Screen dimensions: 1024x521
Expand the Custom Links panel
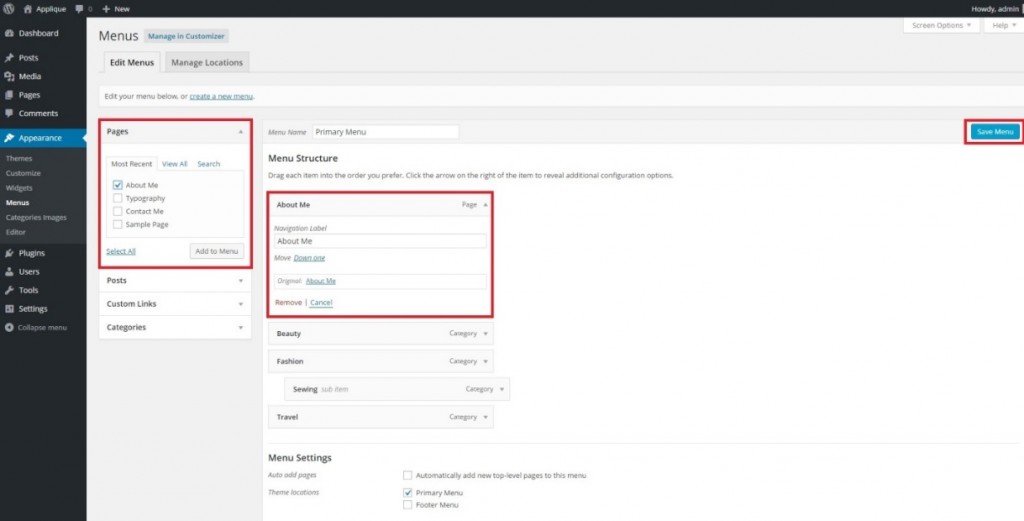(x=241, y=304)
